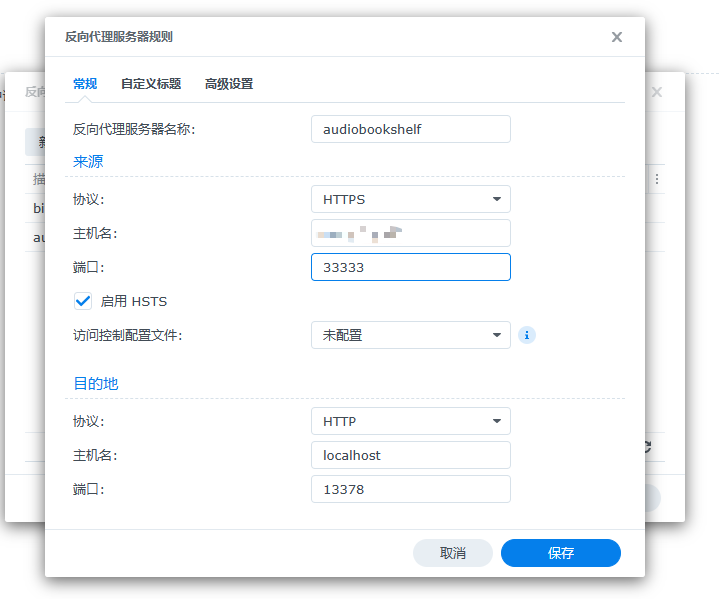Open the 高级设置 tab

pos(229,84)
